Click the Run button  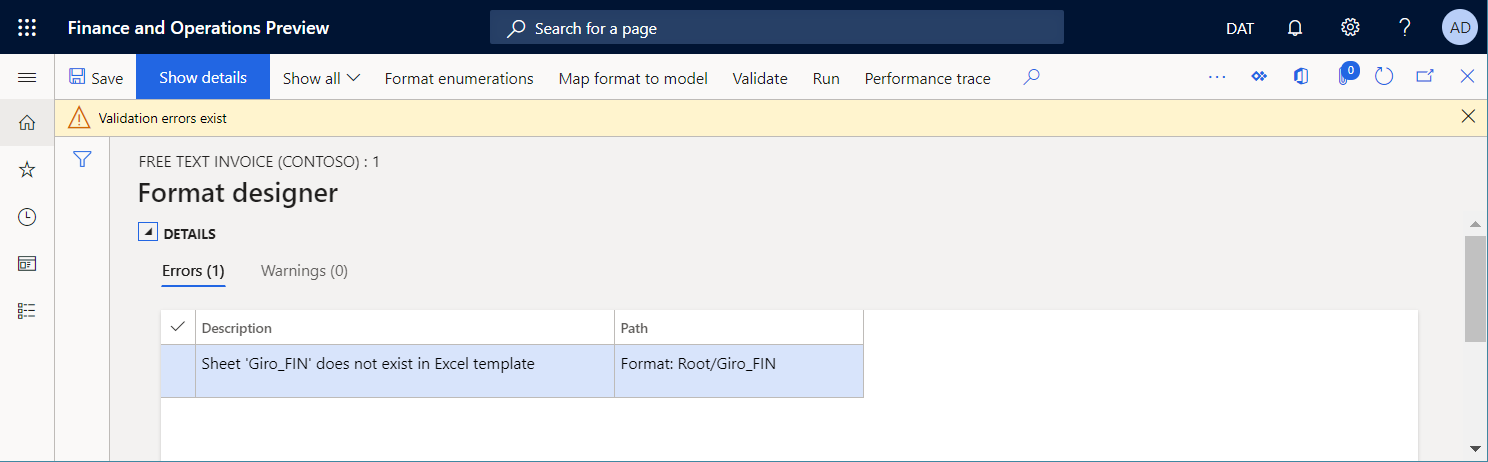coord(826,78)
